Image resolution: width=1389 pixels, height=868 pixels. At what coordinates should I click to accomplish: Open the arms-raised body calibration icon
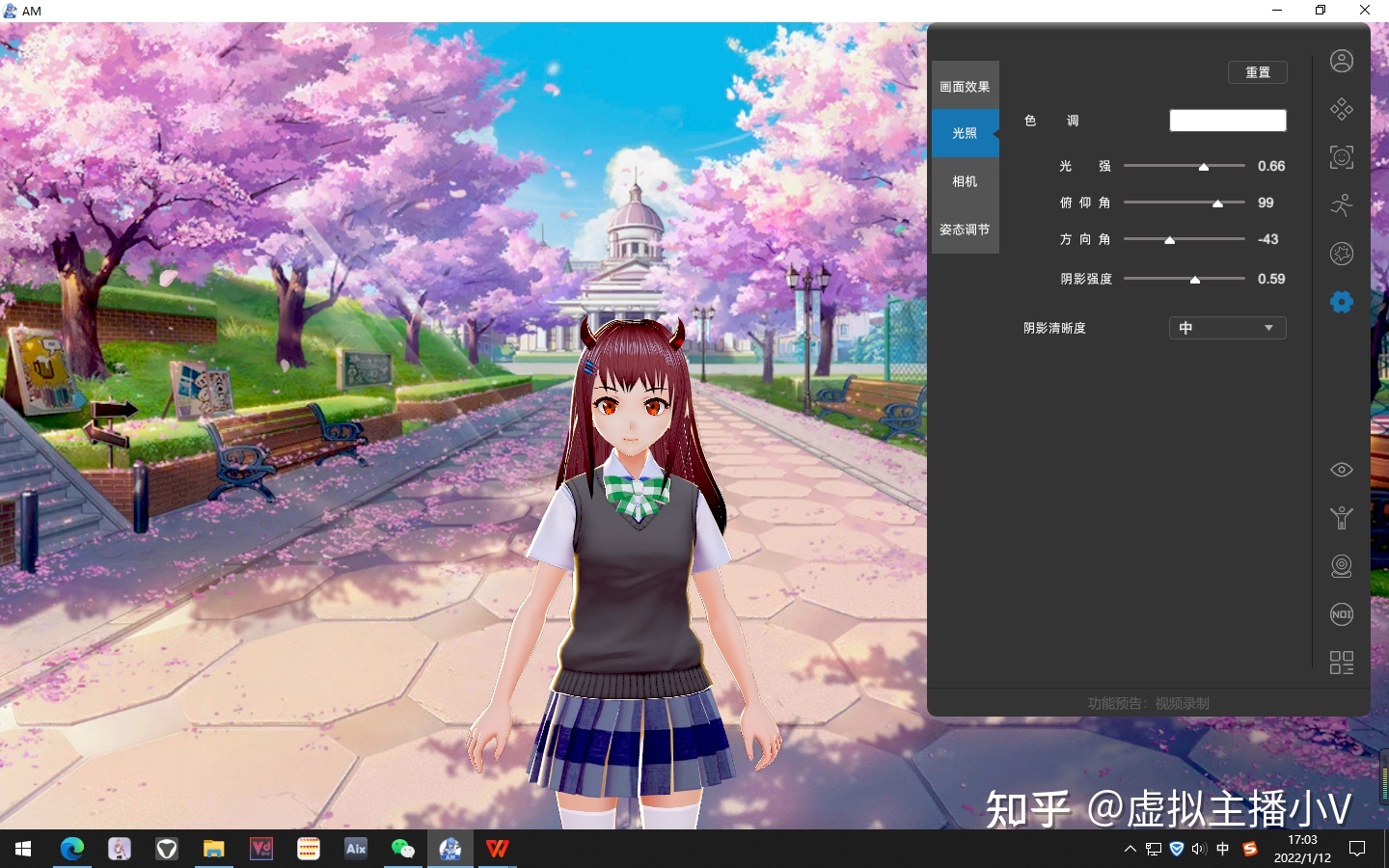coord(1341,518)
